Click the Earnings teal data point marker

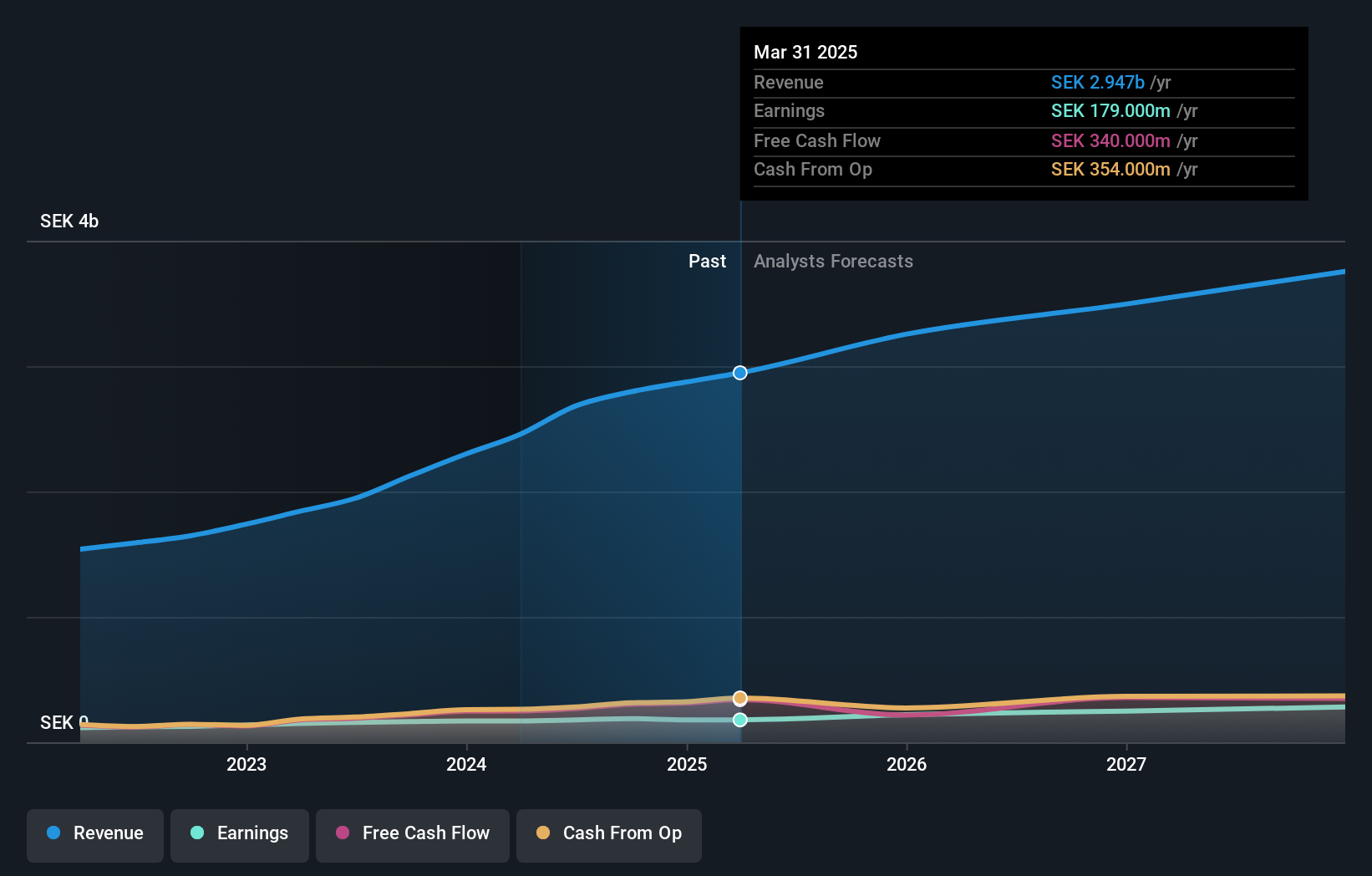coord(740,720)
